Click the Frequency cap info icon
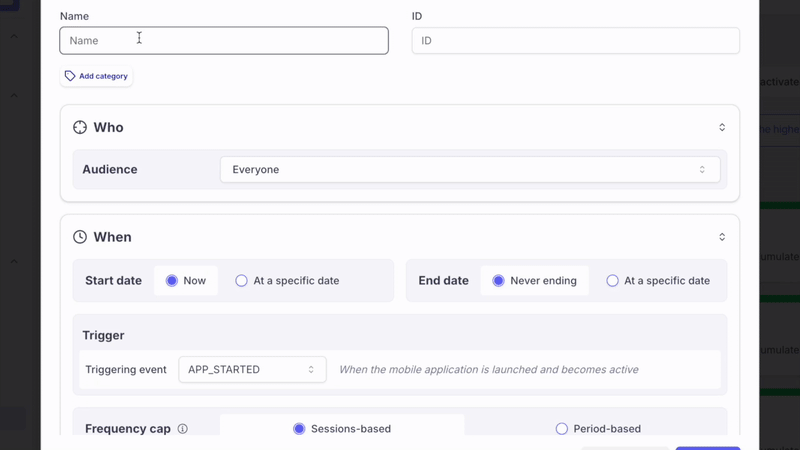Screen dimensions: 800x450 (x=182, y=429)
